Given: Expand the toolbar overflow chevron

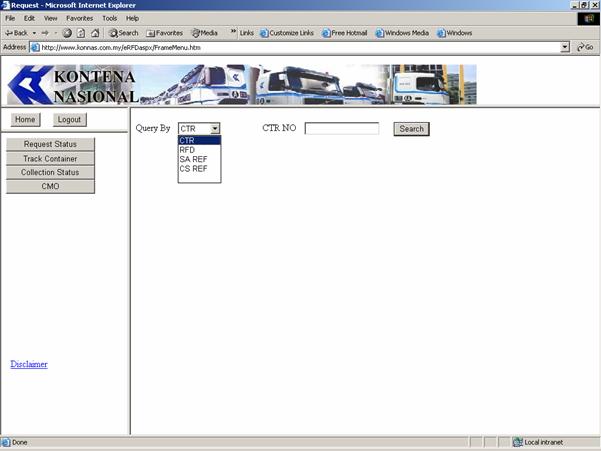Looking at the screenshot, I should [233, 31].
